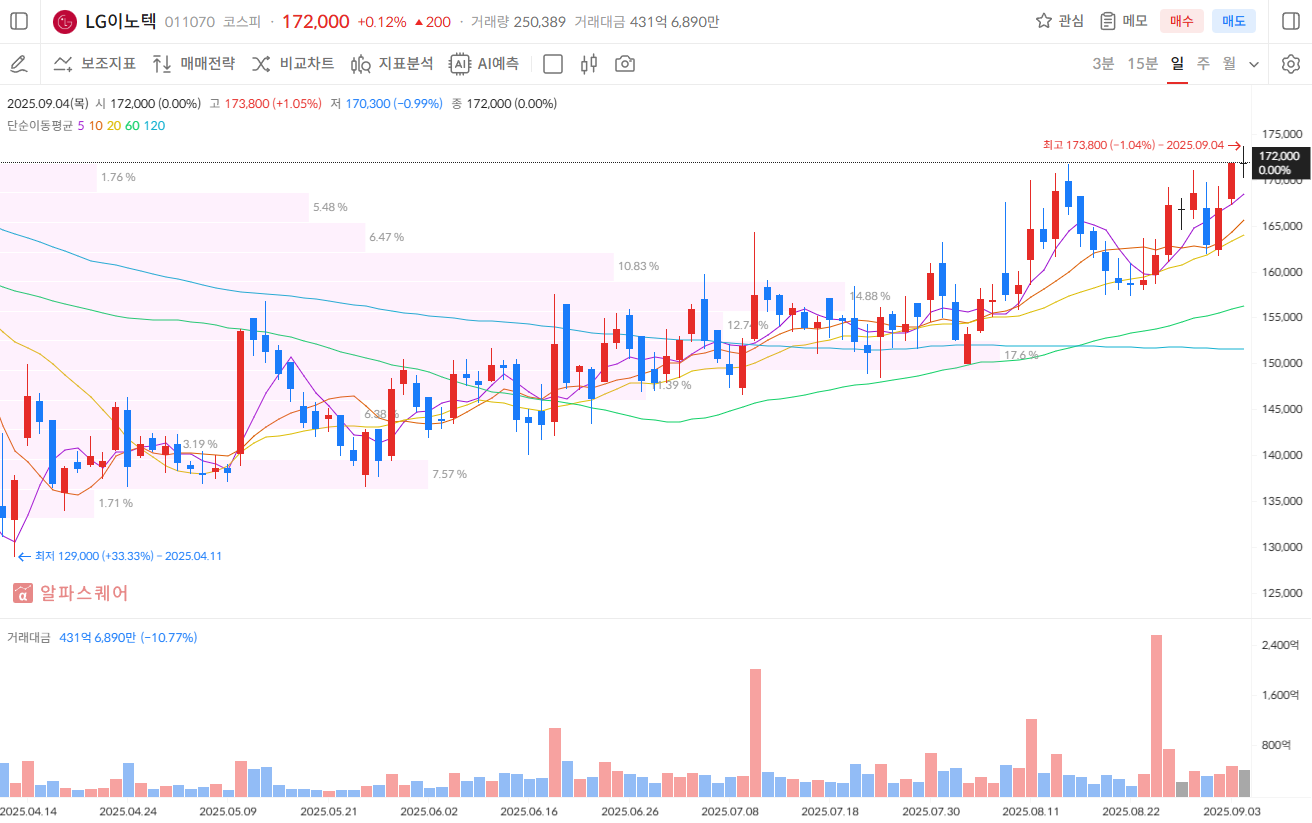Click moving average period 10

coord(95,126)
